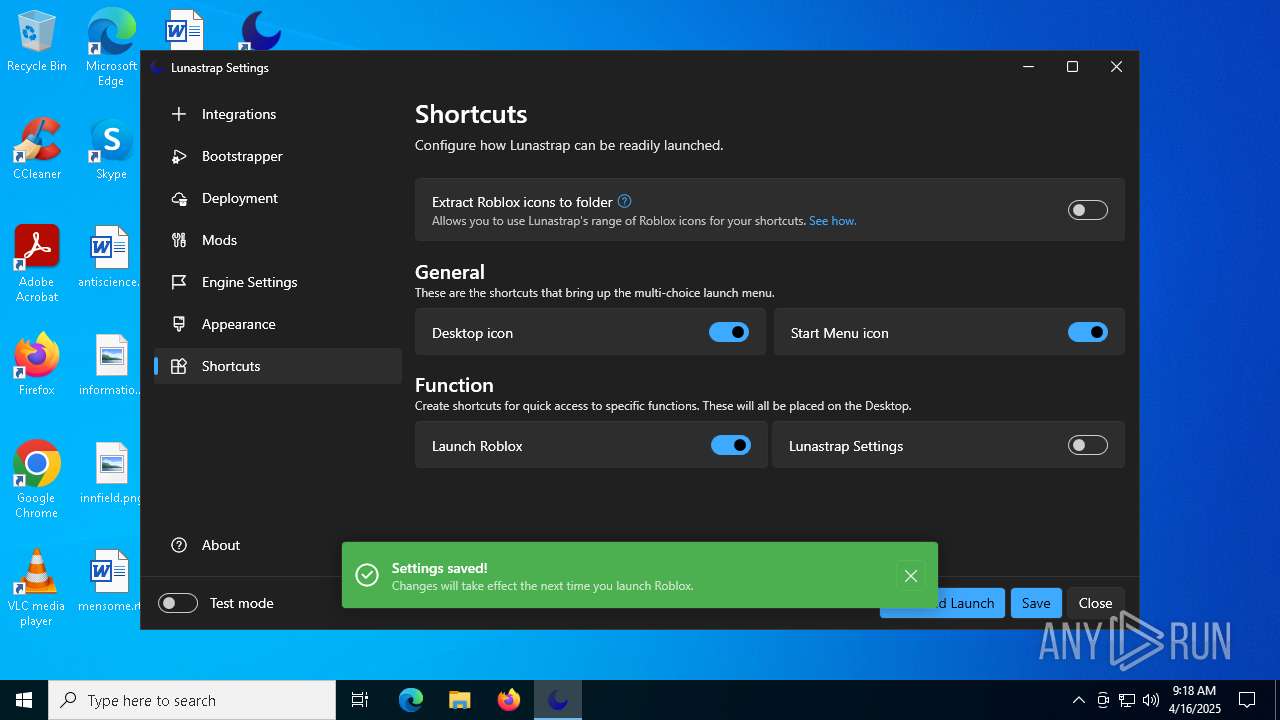
Task: Show hidden system tray icons
Action: 1078,700
